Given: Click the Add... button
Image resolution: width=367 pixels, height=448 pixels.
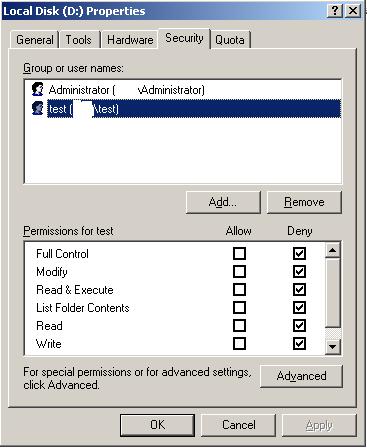Looking at the screenshot, I should [223, 202].
